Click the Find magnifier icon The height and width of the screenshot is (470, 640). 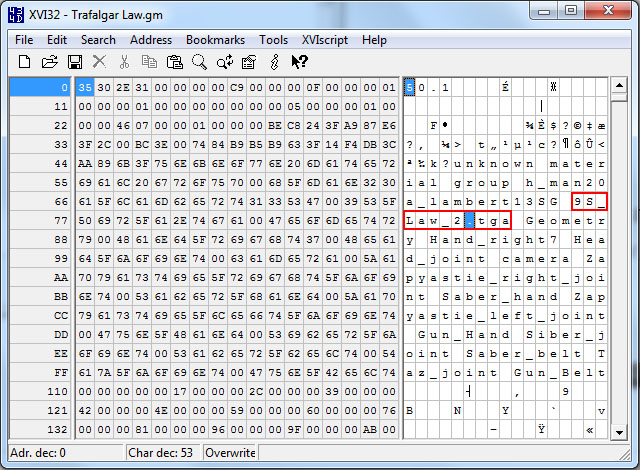tap(199, 62)
